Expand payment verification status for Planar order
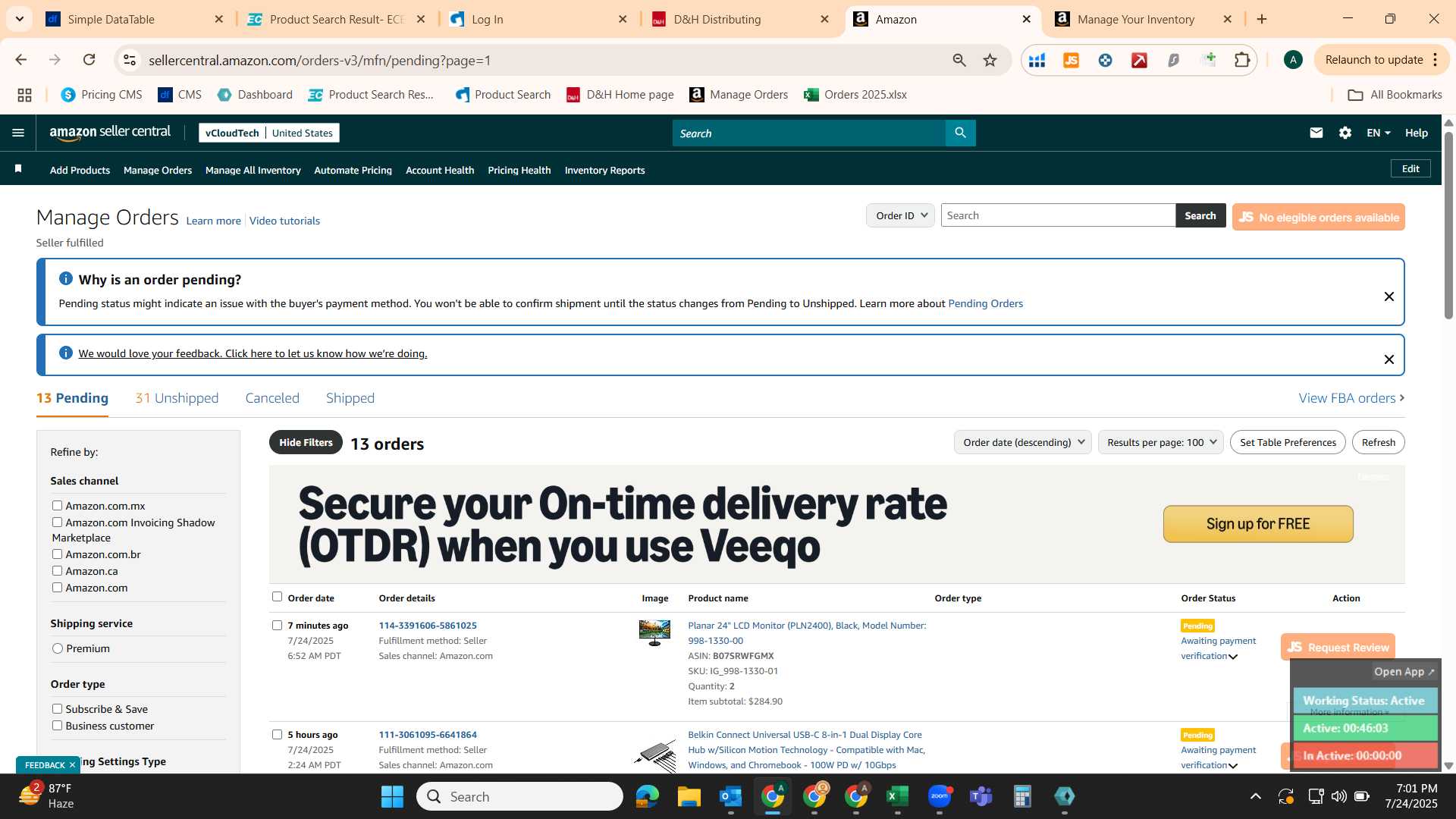 (x=1233, y=657)
